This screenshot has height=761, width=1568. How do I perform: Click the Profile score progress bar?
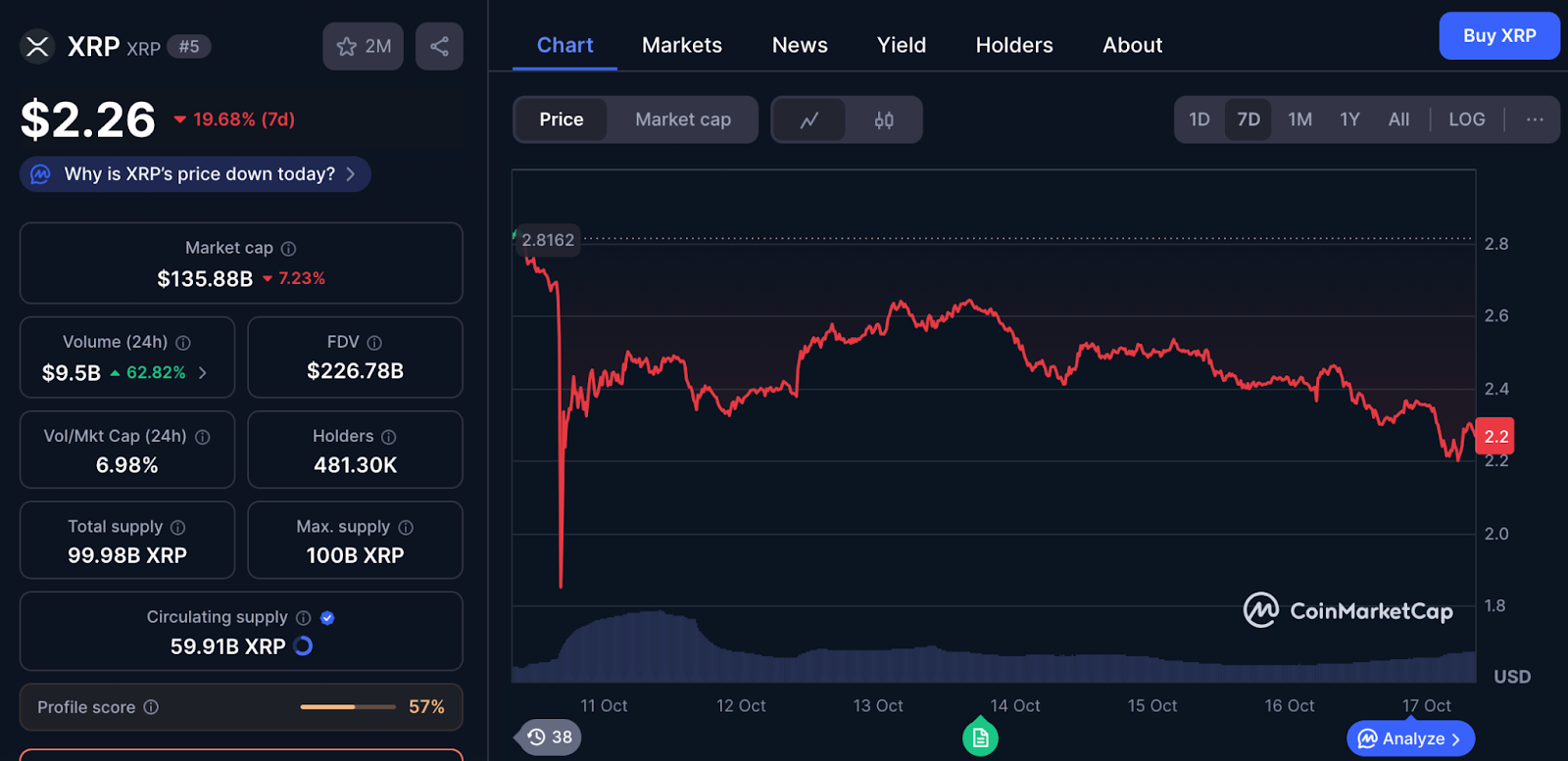(348, 707)
